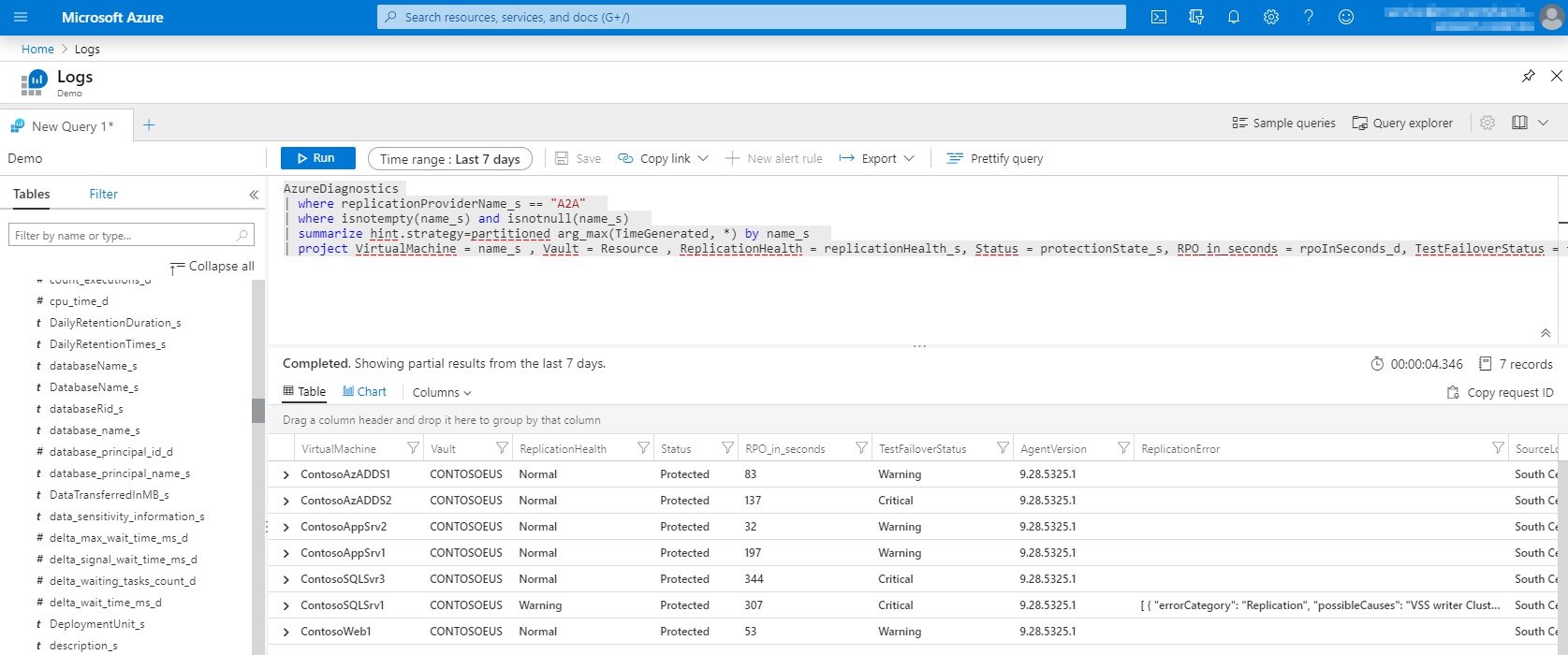
Task: Click the user account avatar
Action: (x=1551, y=16)
